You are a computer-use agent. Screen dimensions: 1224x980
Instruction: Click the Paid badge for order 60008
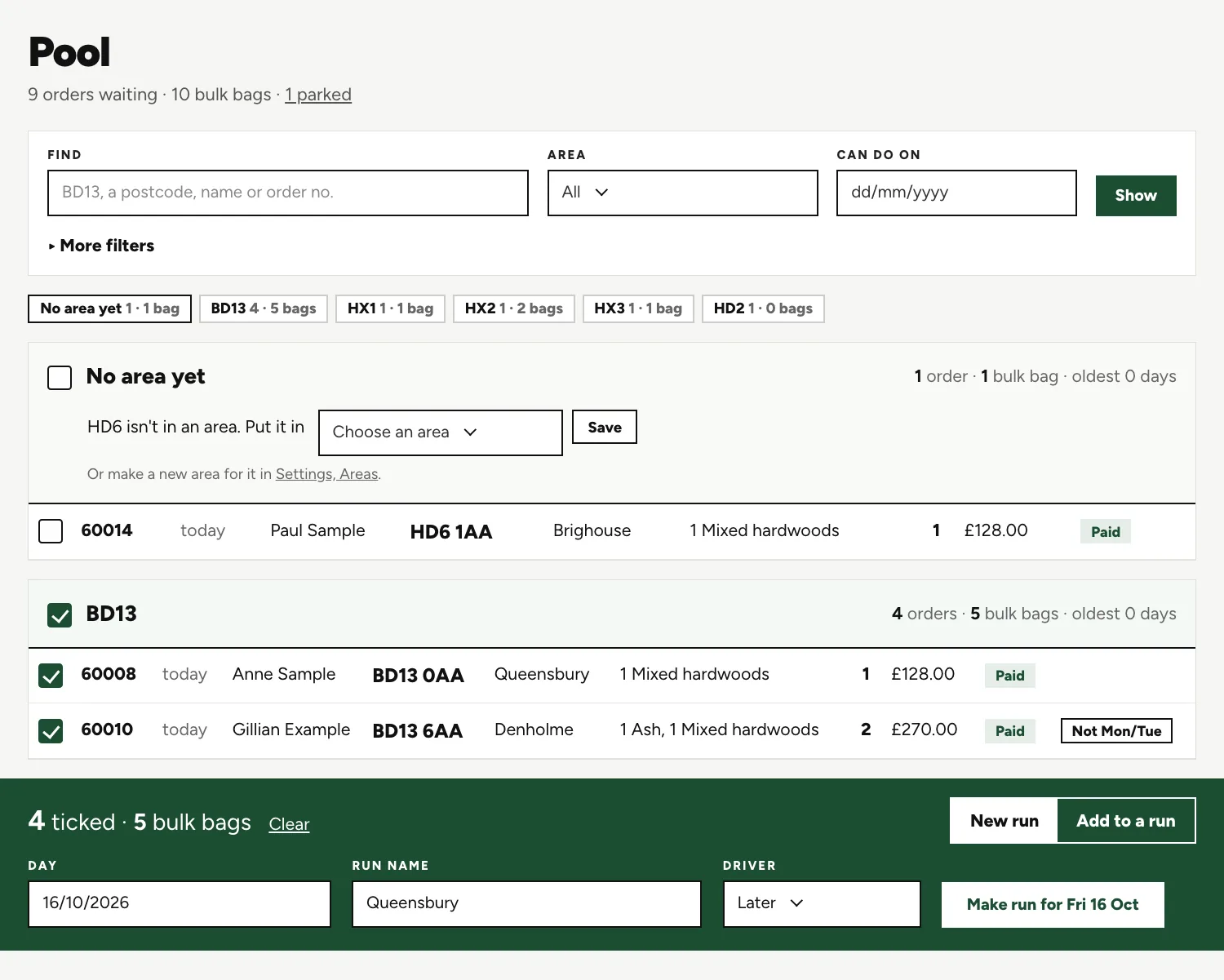click(x=1010, y=676)
